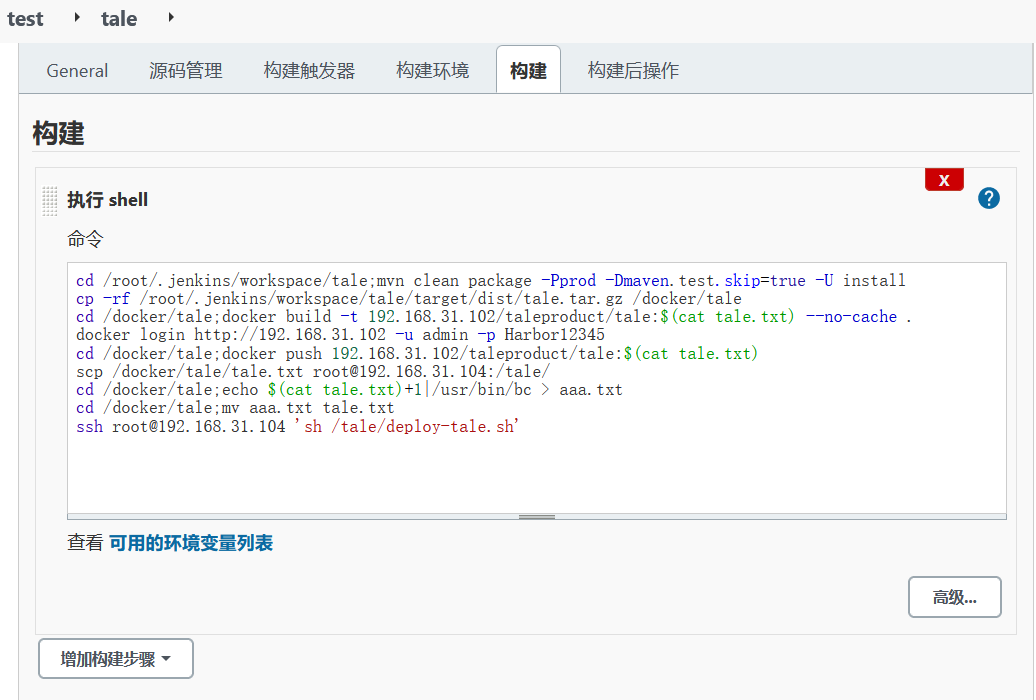Image resolution: width=1036 pixels, height=700 pixels.
Task: Delete the 执行 shell build step with red X
Action: coord(944,180)
